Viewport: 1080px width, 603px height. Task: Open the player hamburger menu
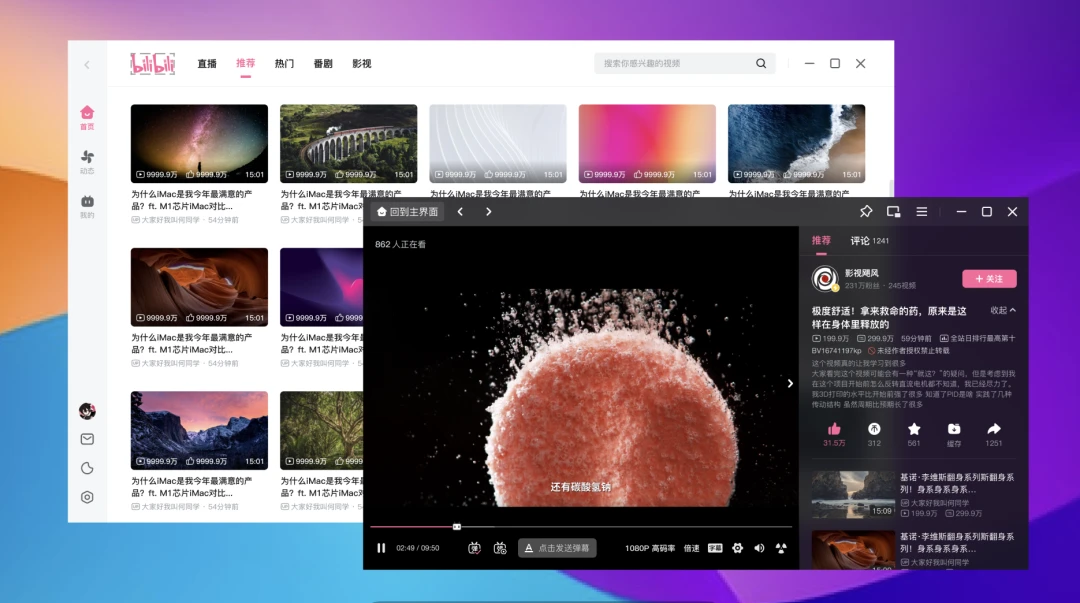point(922,212)
